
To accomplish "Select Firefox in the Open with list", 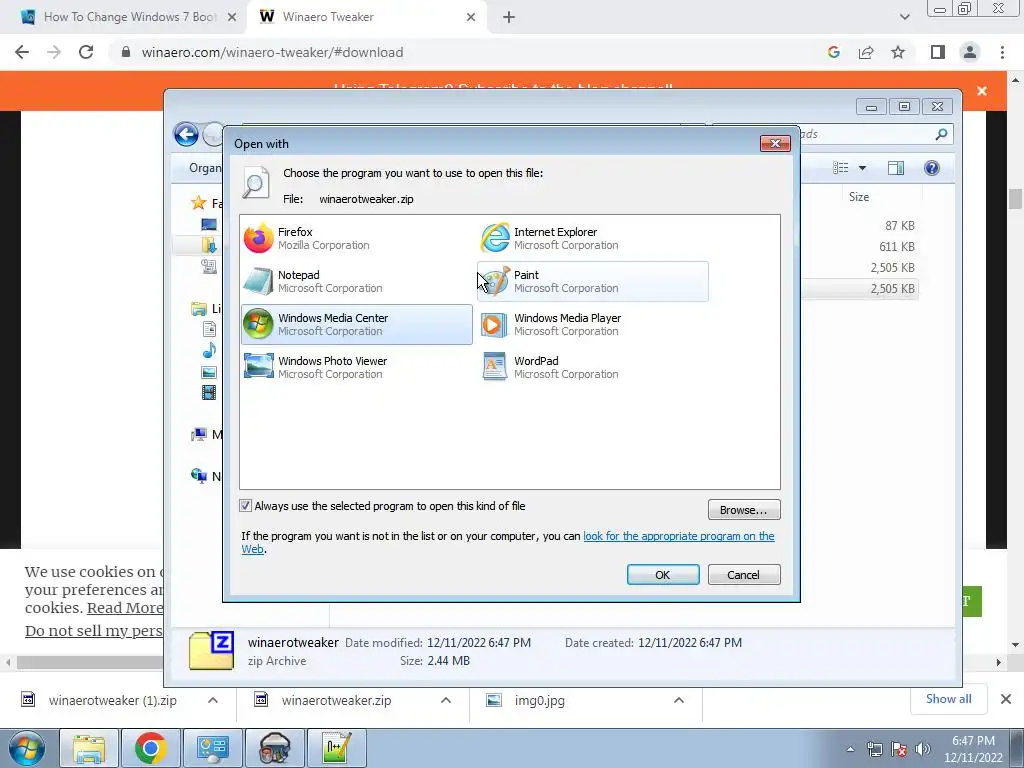I will coord(357,238).
